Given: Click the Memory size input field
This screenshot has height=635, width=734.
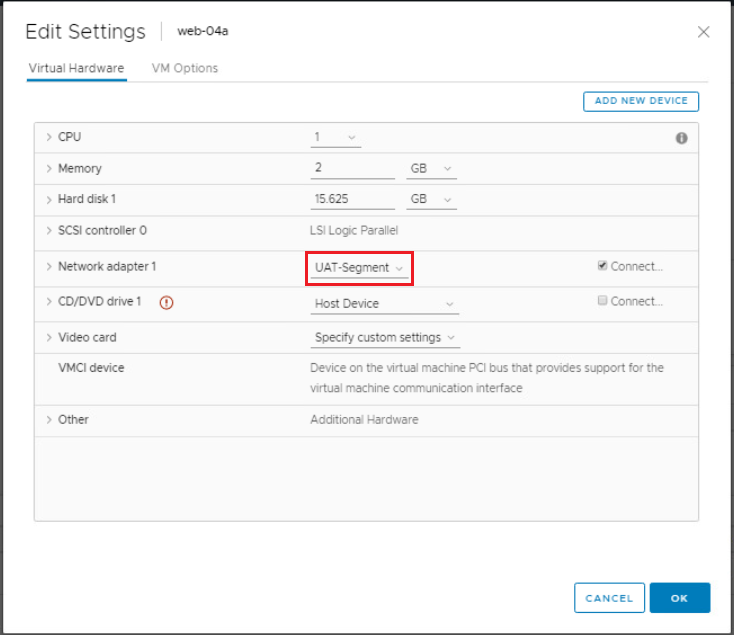Looking at the screenshot, I should (x=352, y=168).
